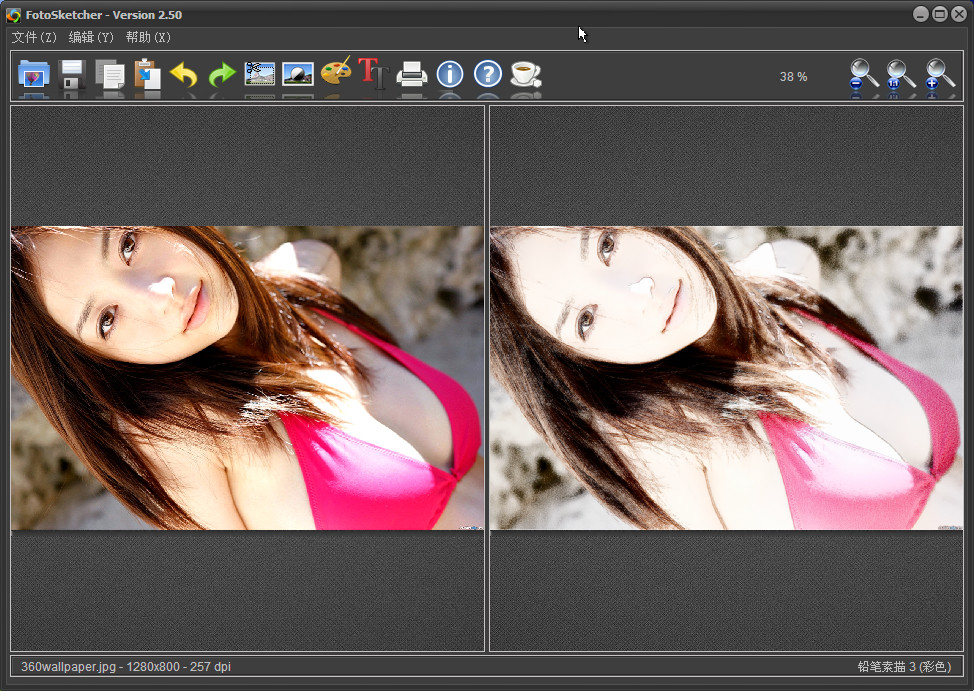Open the 编辑(Y) menu

92,37
